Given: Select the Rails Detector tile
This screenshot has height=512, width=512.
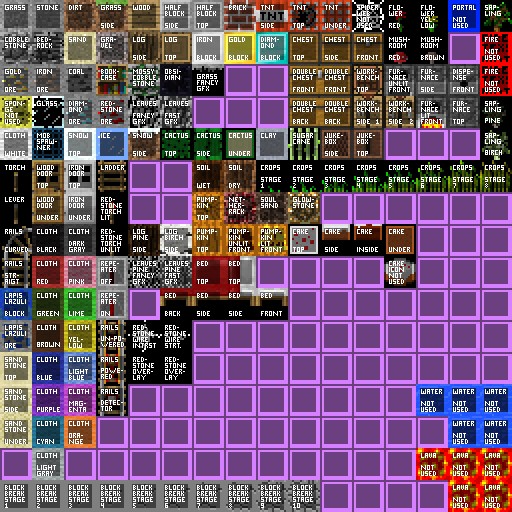Looking at the screenshot, I should pyautogui.click(x=112, y=400).
